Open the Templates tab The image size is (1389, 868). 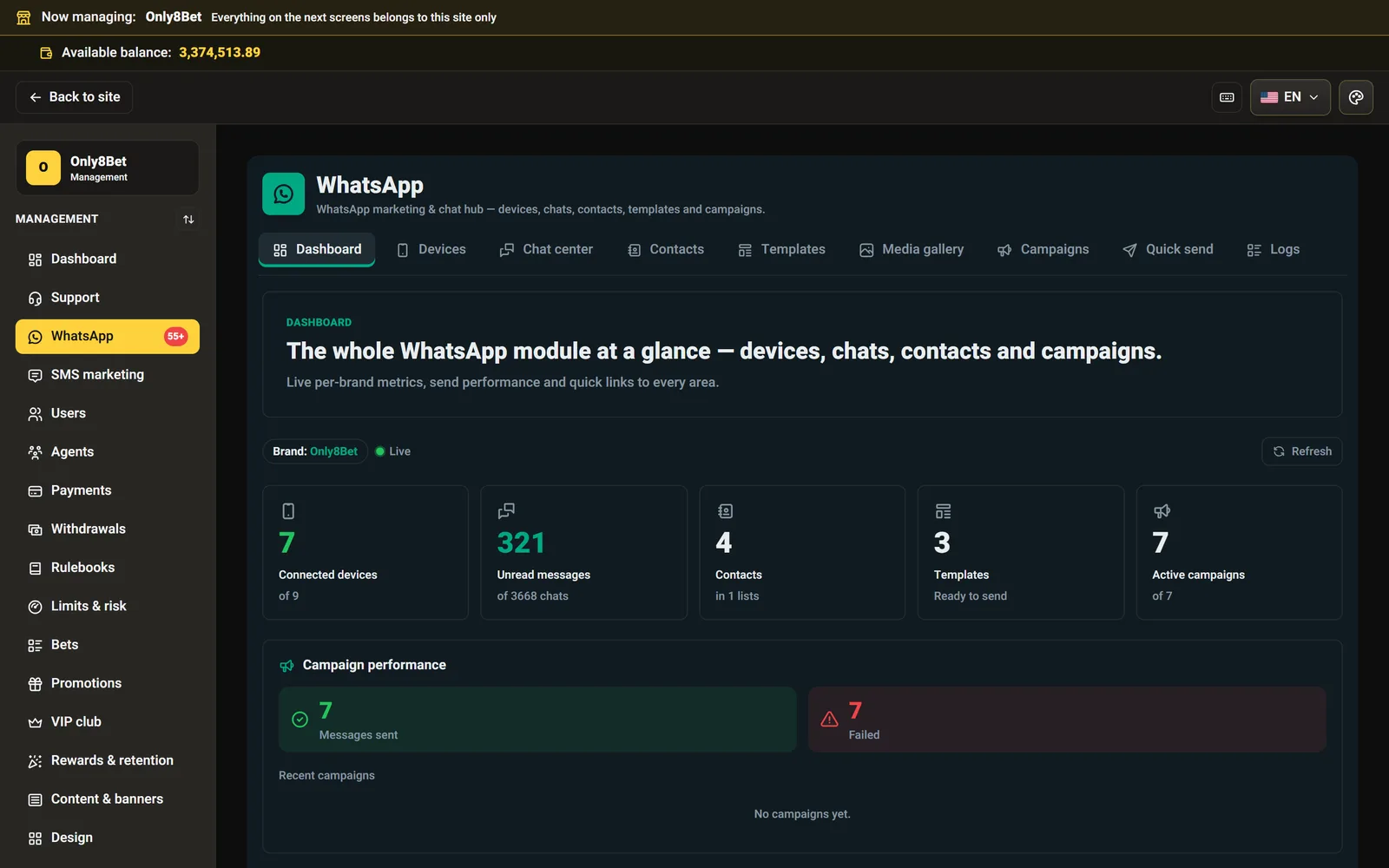pos(781,250)
